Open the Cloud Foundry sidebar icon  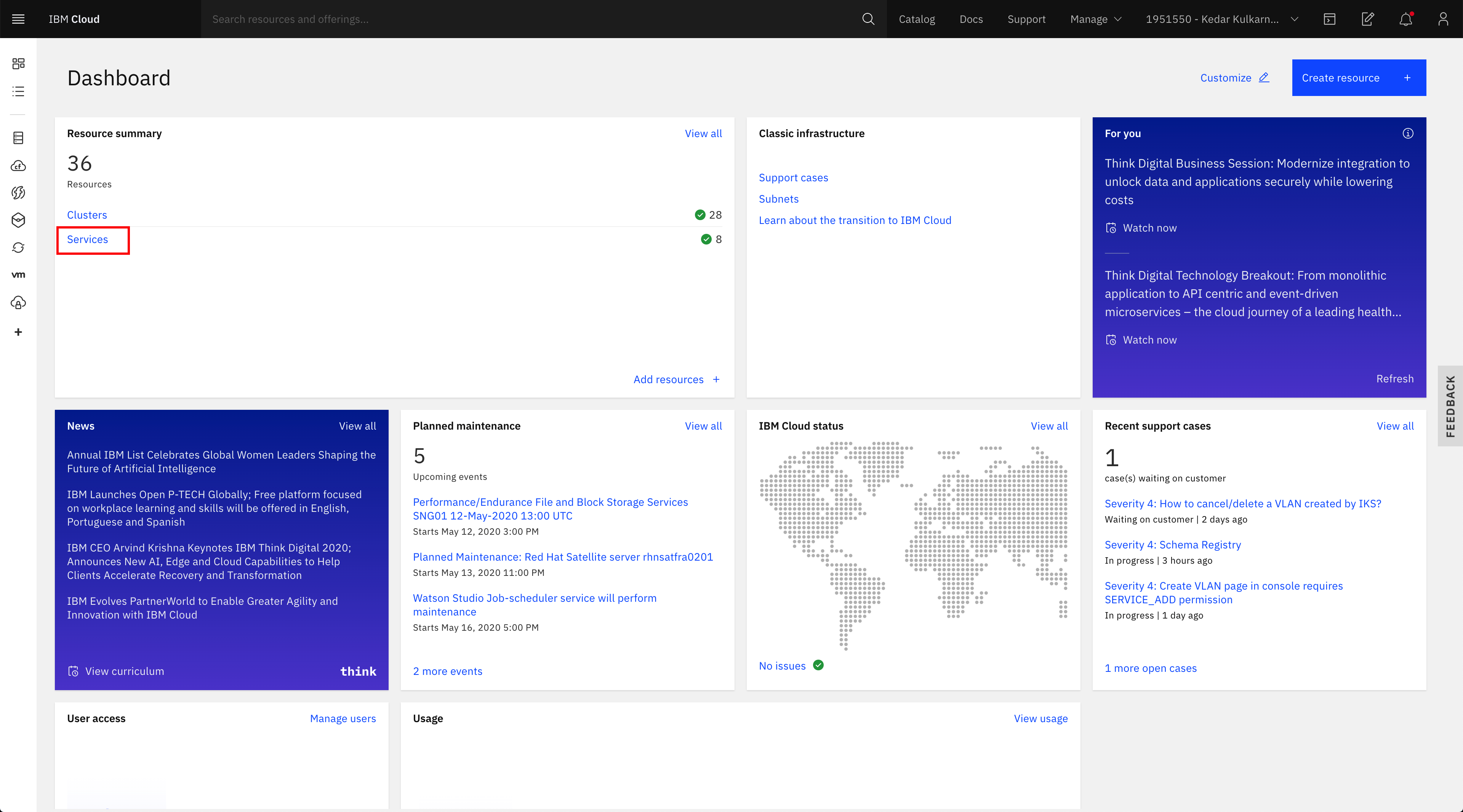click(18, 166)
